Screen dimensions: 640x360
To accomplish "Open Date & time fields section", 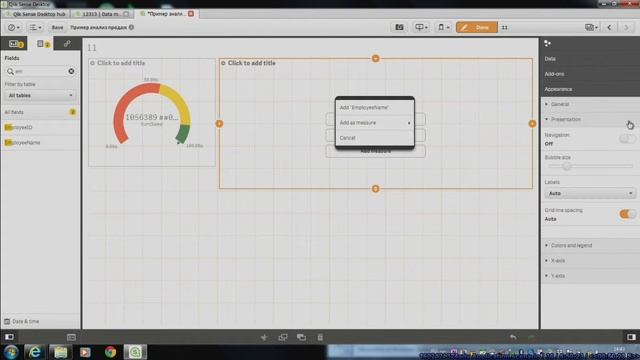I will point(40,321).
